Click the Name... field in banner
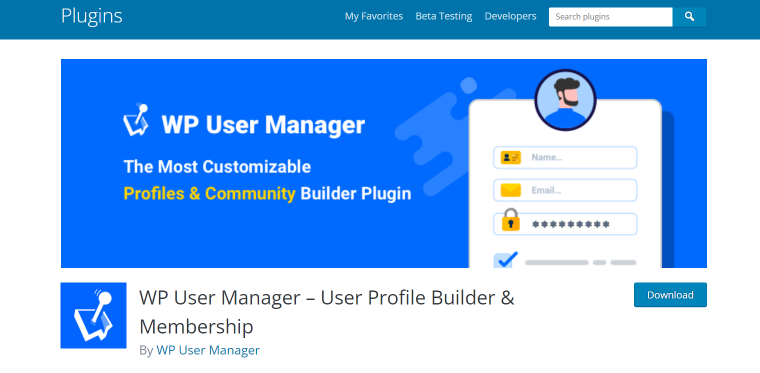This screenshot has width=760, height=373. pyautogui.click(x=565, y=157)
